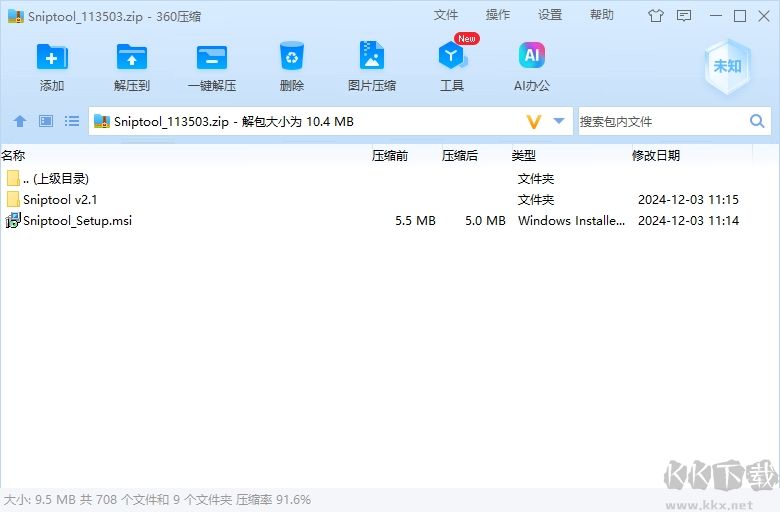Go up one level with the up arrow
This screenshot has height=512, width=780.
(20, 121)
